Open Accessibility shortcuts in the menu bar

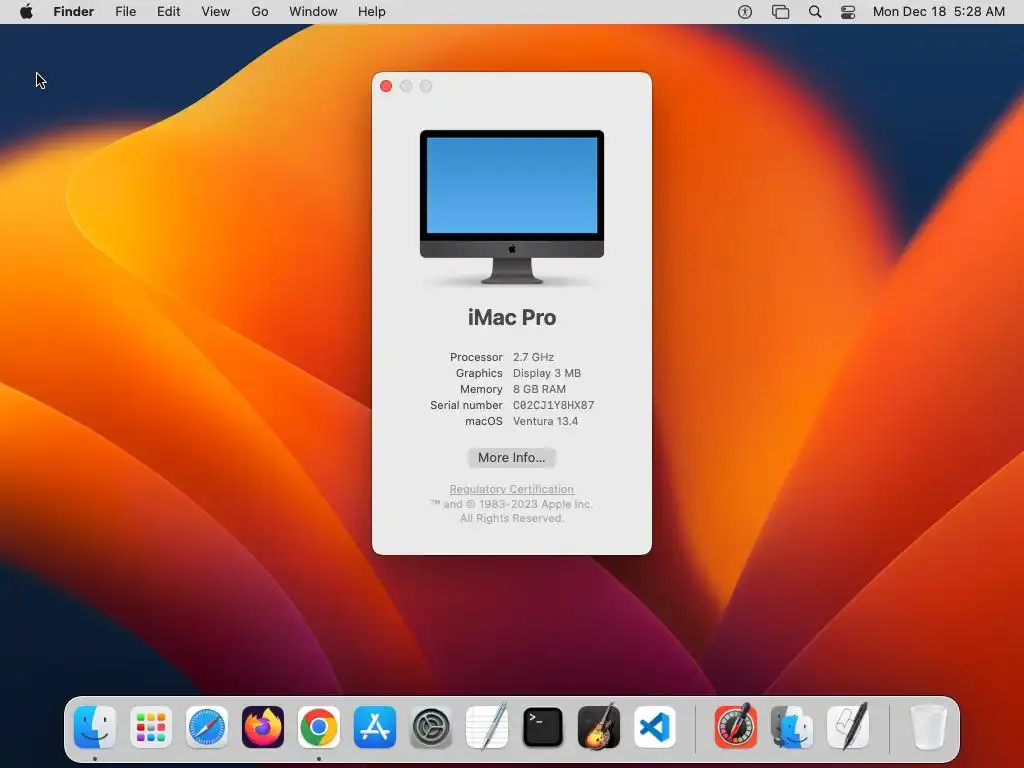coord(744,12)
